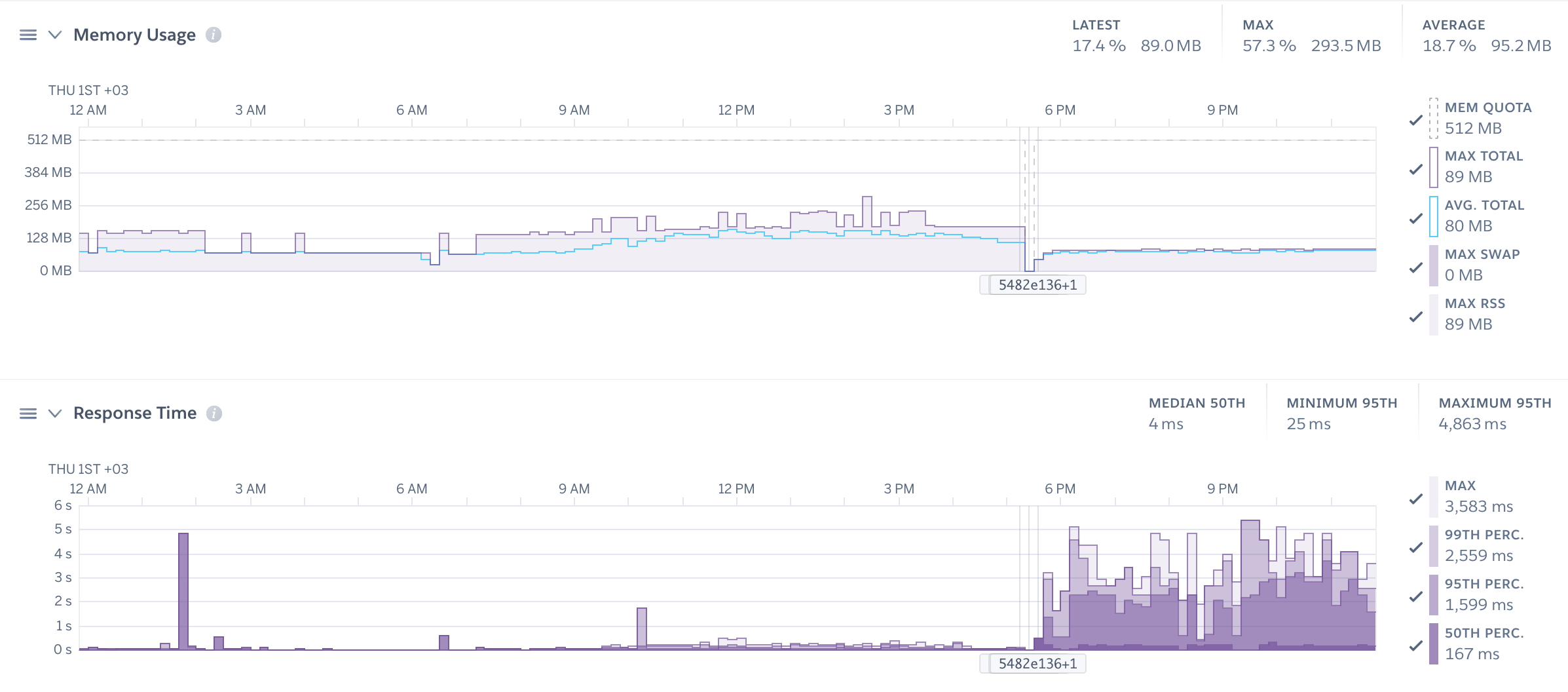Open the Response Time options menu
The width and height of the screenshot is (1568, 692).
click(28, 413)
